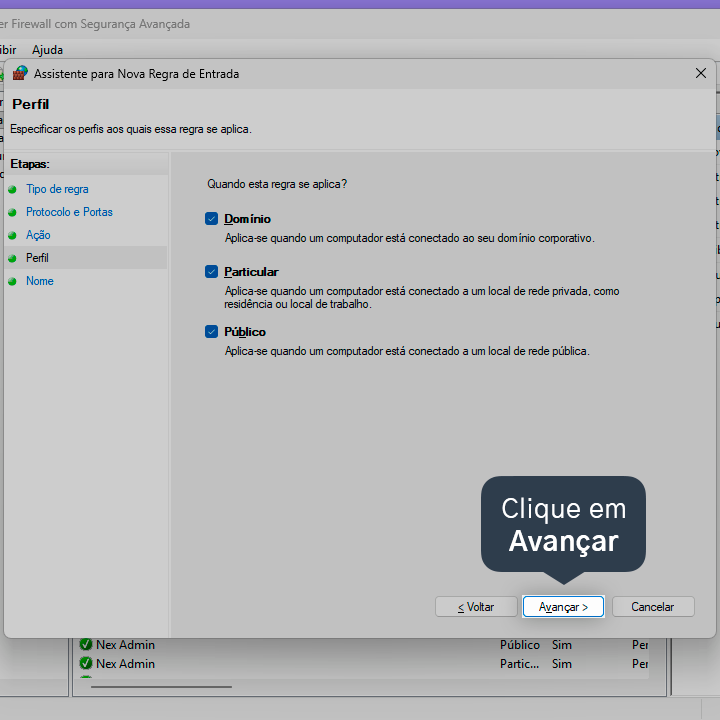The width and height of the screenshot is (720, 720).
Task: Click green bullet beside Tipo de regra
Action: 12,189
